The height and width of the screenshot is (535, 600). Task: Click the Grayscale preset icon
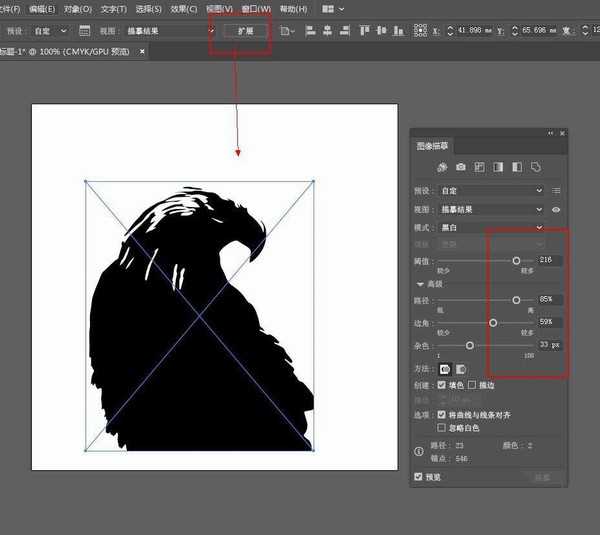[x=498, y=167]
